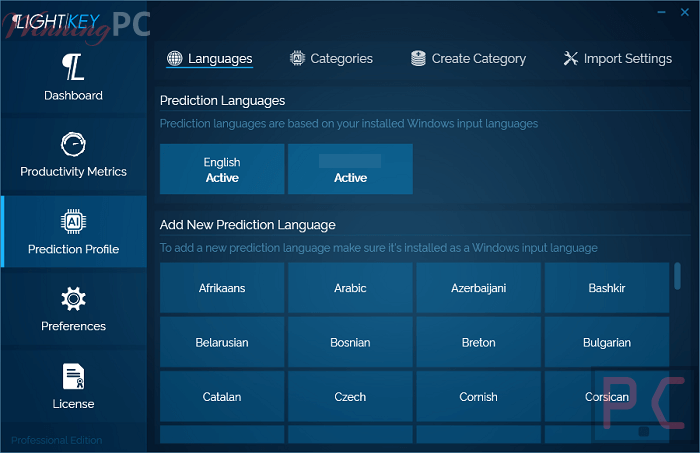Click the 'To add a new prediction language' hint

coord(379,248)
